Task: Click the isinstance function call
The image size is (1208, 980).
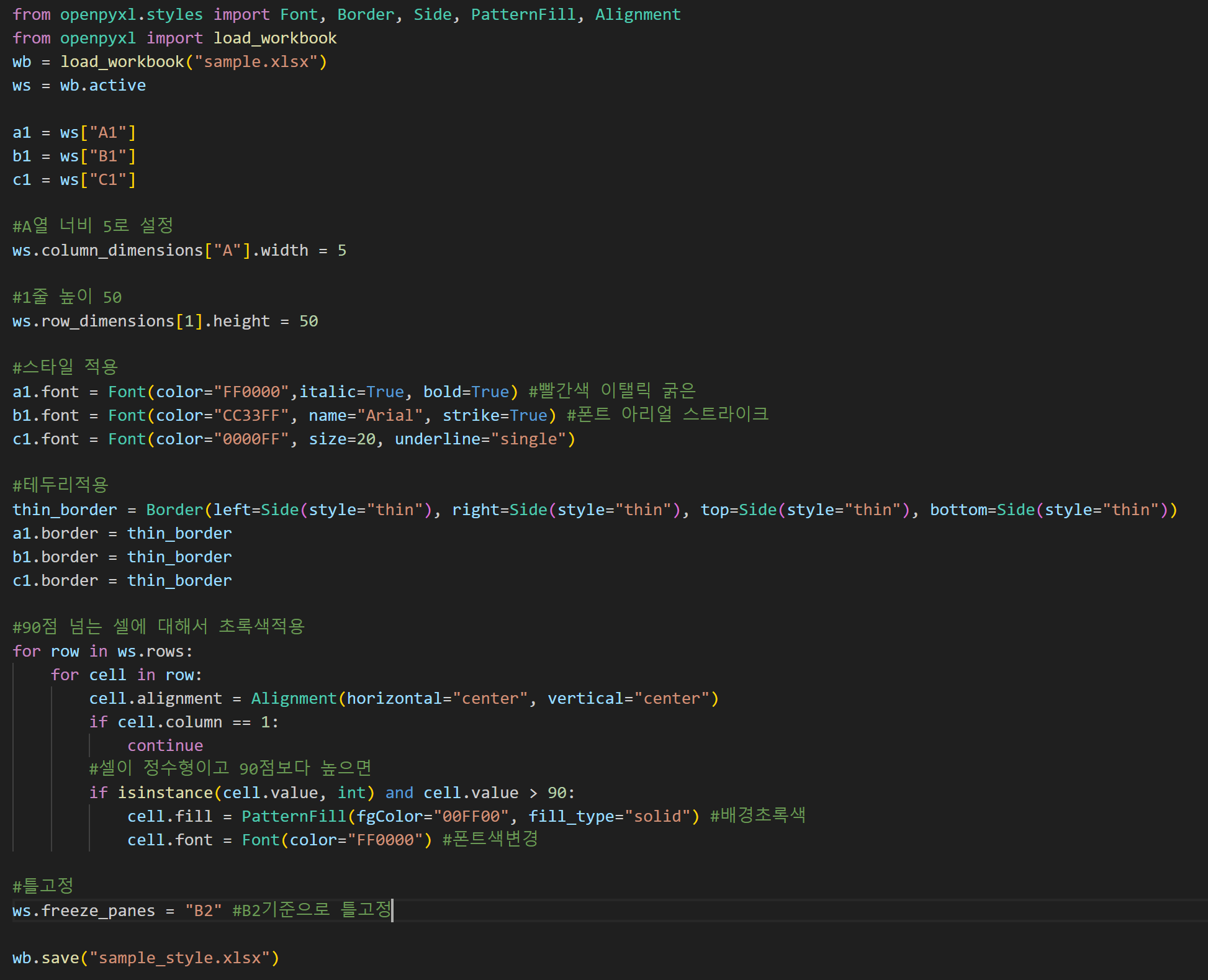Action: tap(165, 793)
